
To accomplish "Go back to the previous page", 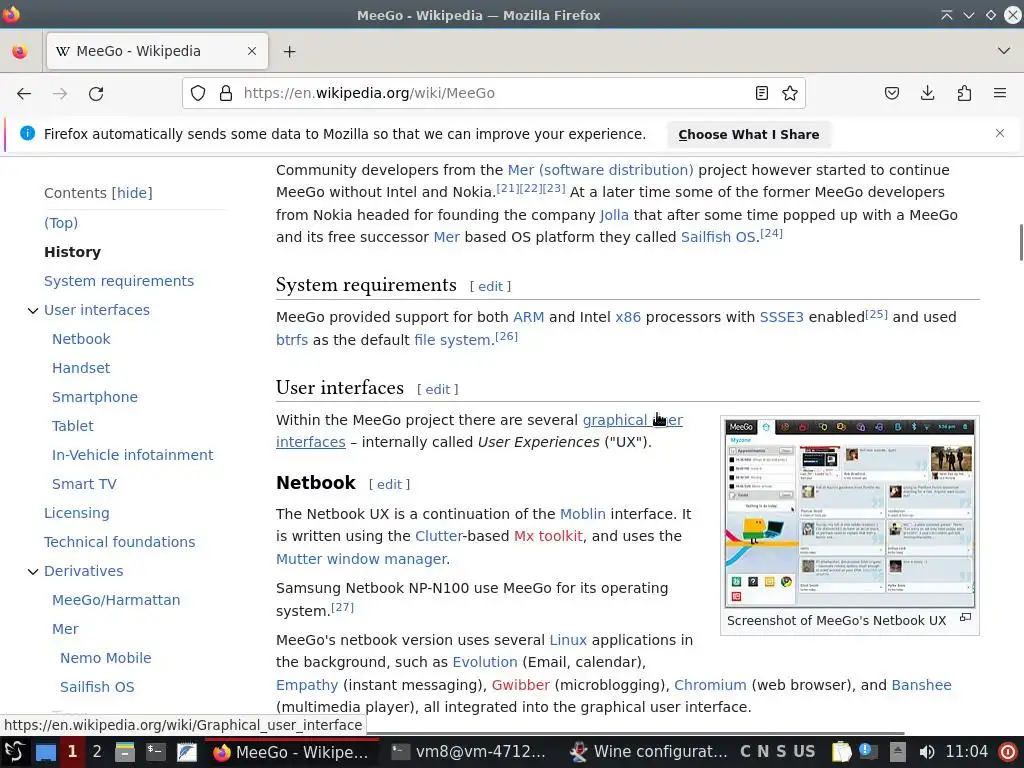I will (x=24, y=93).
